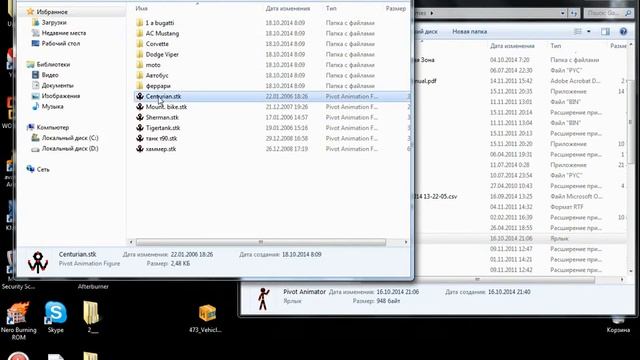Sort by Размер column in front window
640x360 pixels.
click(396, 8)
